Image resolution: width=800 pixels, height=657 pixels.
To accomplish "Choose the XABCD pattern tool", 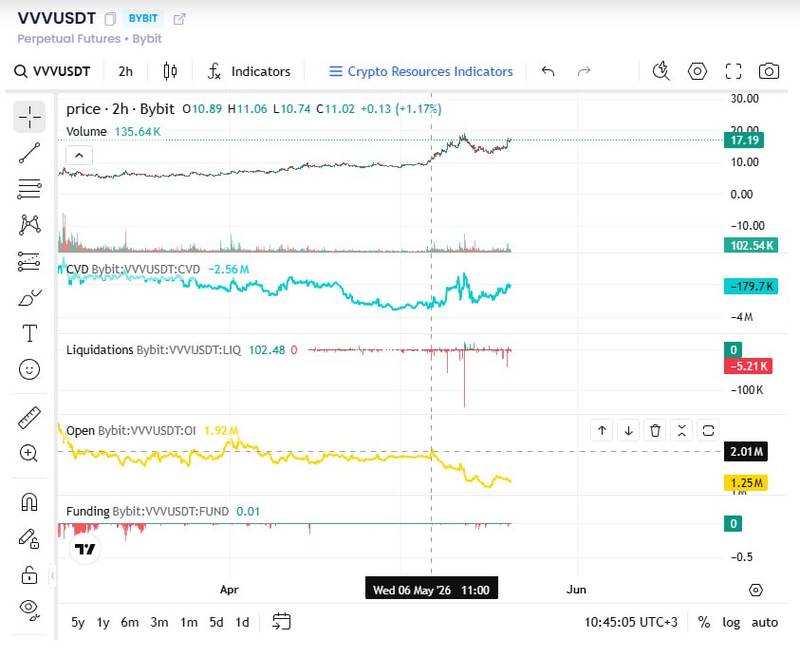I will pos(30,224).
